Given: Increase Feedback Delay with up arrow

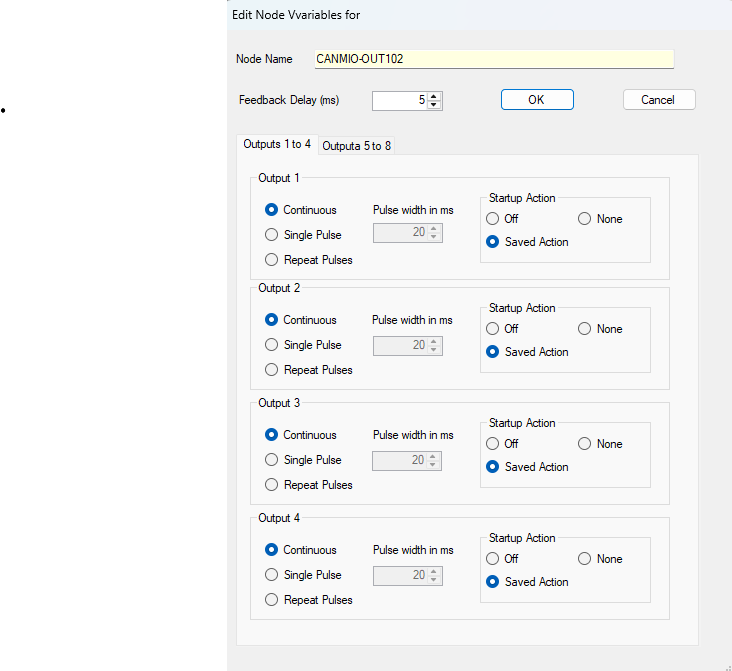Looking at the screenshot, I should click(435, 96).
